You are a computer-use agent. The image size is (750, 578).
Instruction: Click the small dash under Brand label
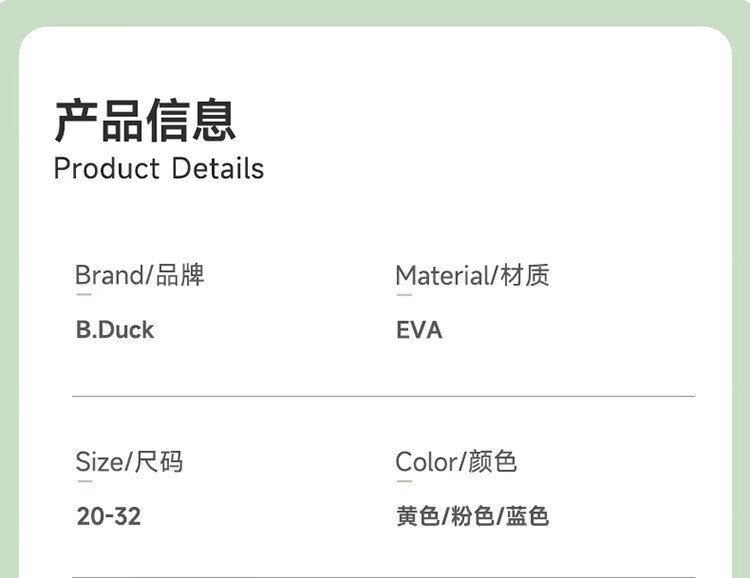(84, 294)
